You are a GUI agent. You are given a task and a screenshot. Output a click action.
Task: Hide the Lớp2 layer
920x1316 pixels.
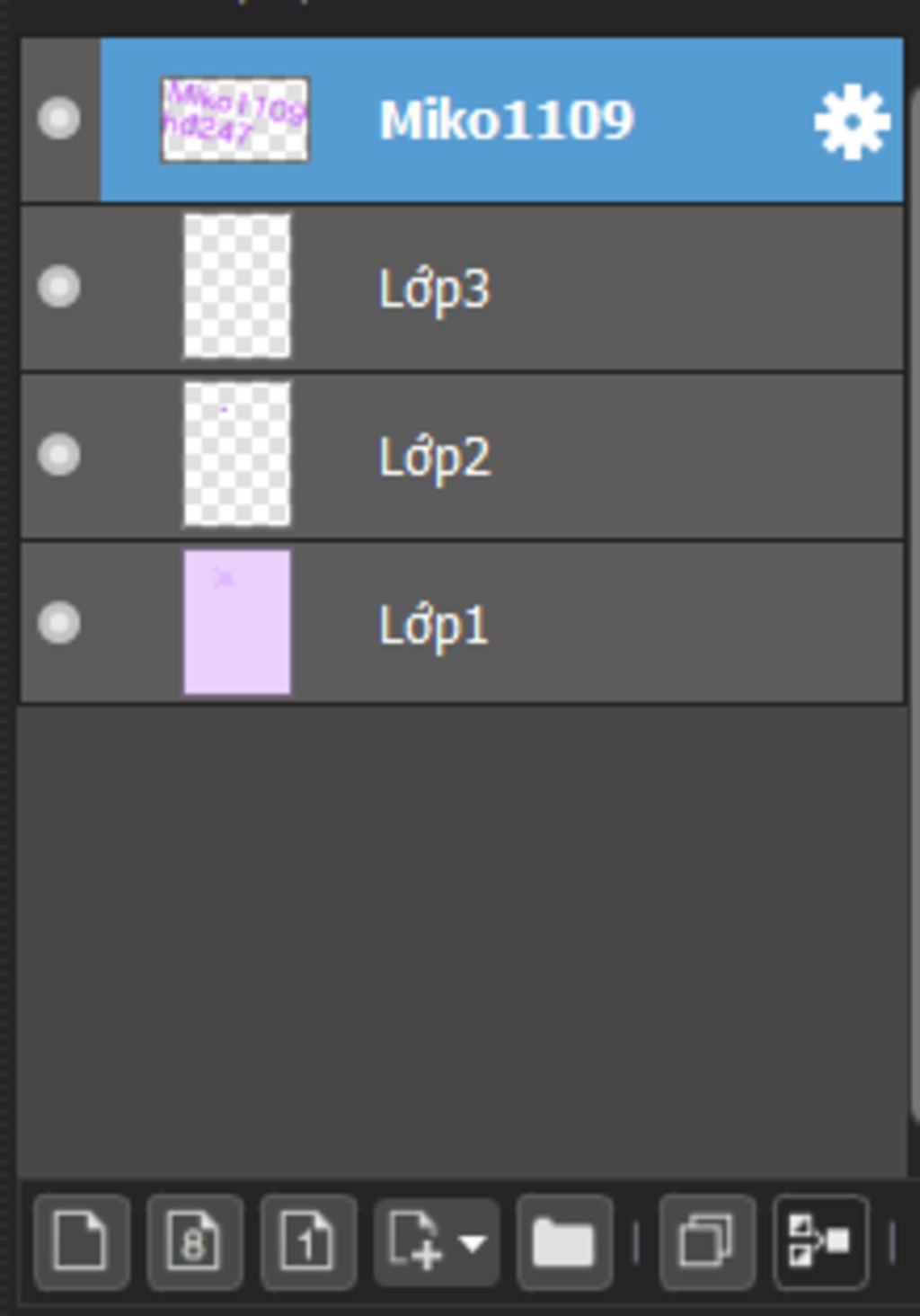click(59, 454)
